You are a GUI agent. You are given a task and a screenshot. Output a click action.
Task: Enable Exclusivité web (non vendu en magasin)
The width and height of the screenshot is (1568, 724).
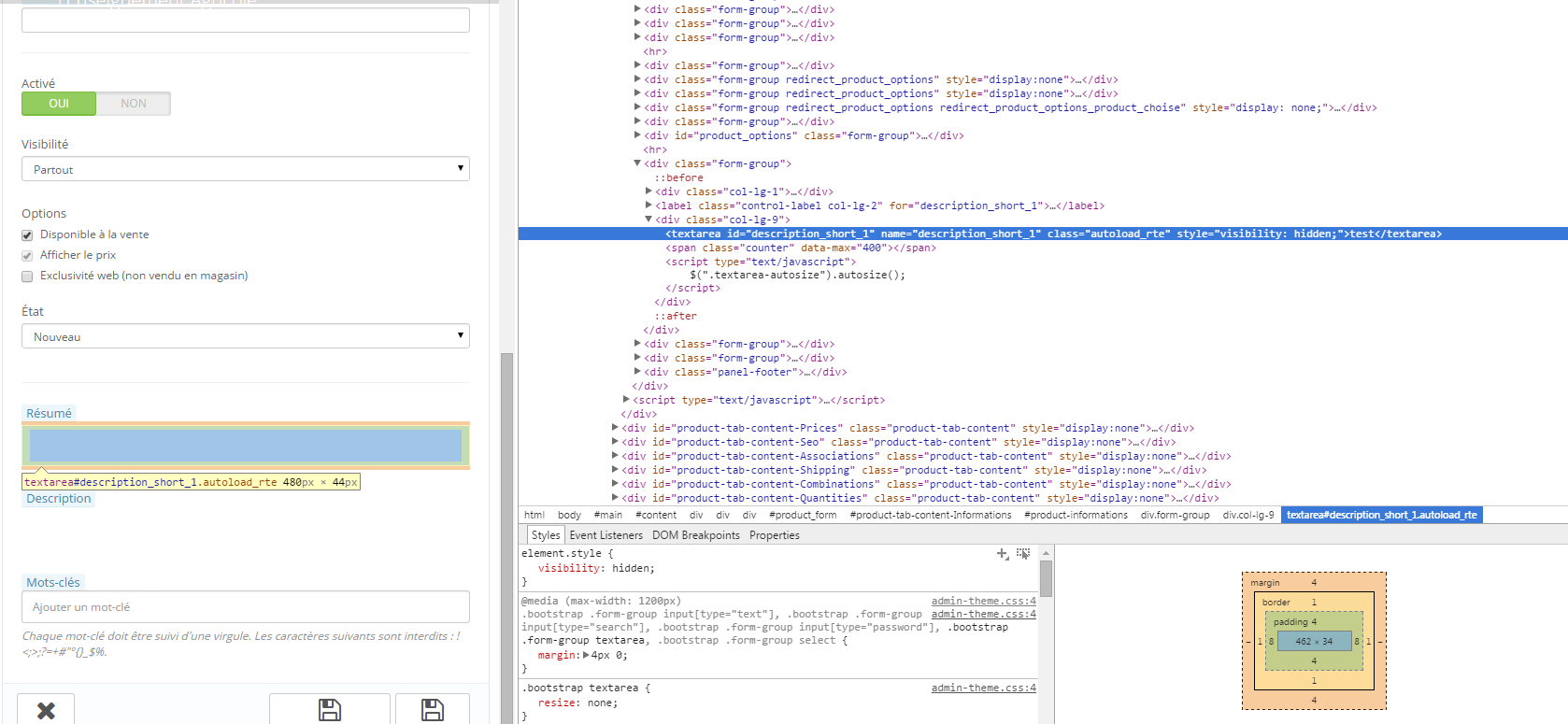tap(27, 277)
